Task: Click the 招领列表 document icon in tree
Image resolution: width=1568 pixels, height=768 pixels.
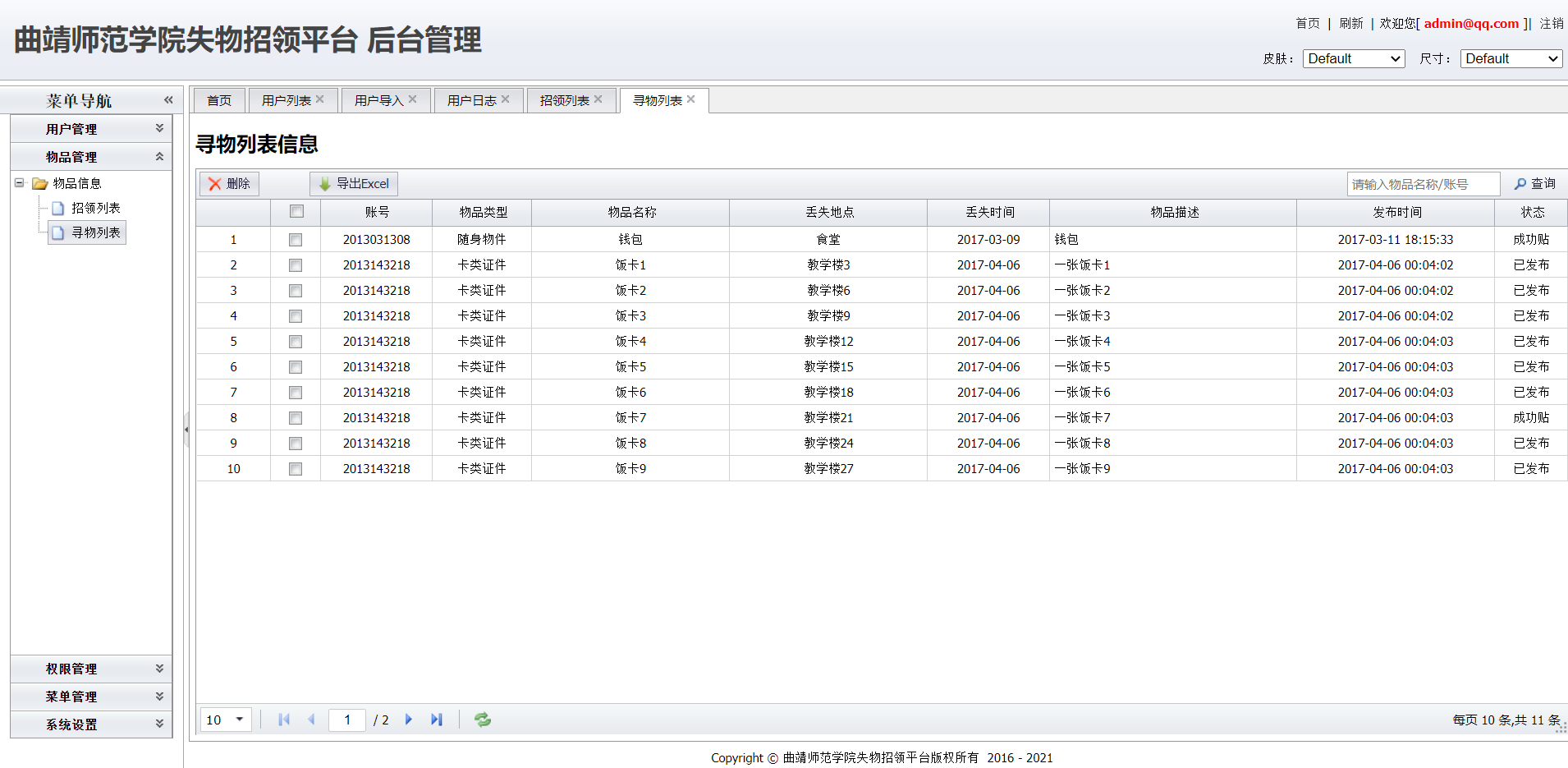Action: [58, 208]
